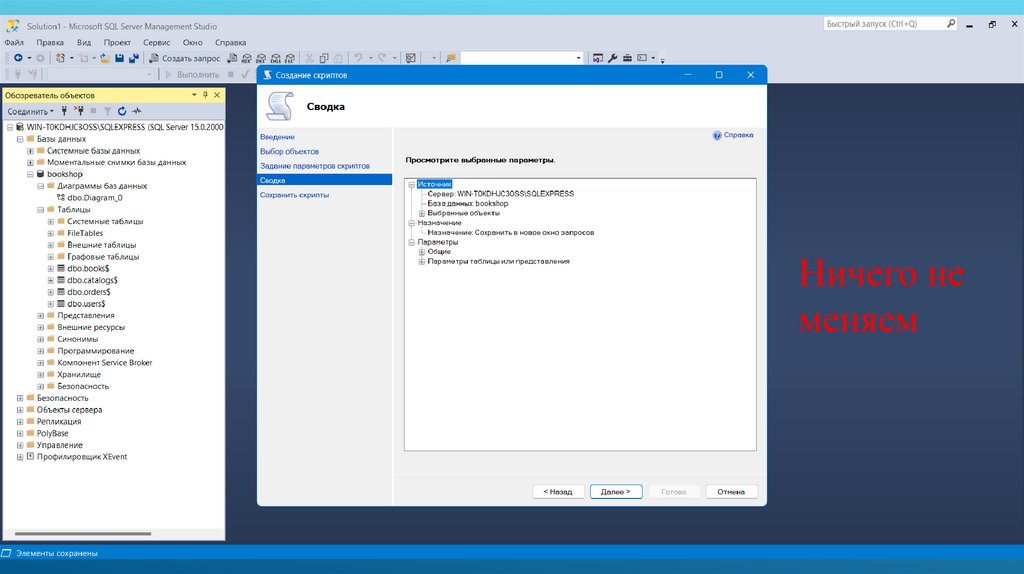Go to the Введение wizard step
The height and width of the screenshot is (574, 1024).
coord(277,137)
